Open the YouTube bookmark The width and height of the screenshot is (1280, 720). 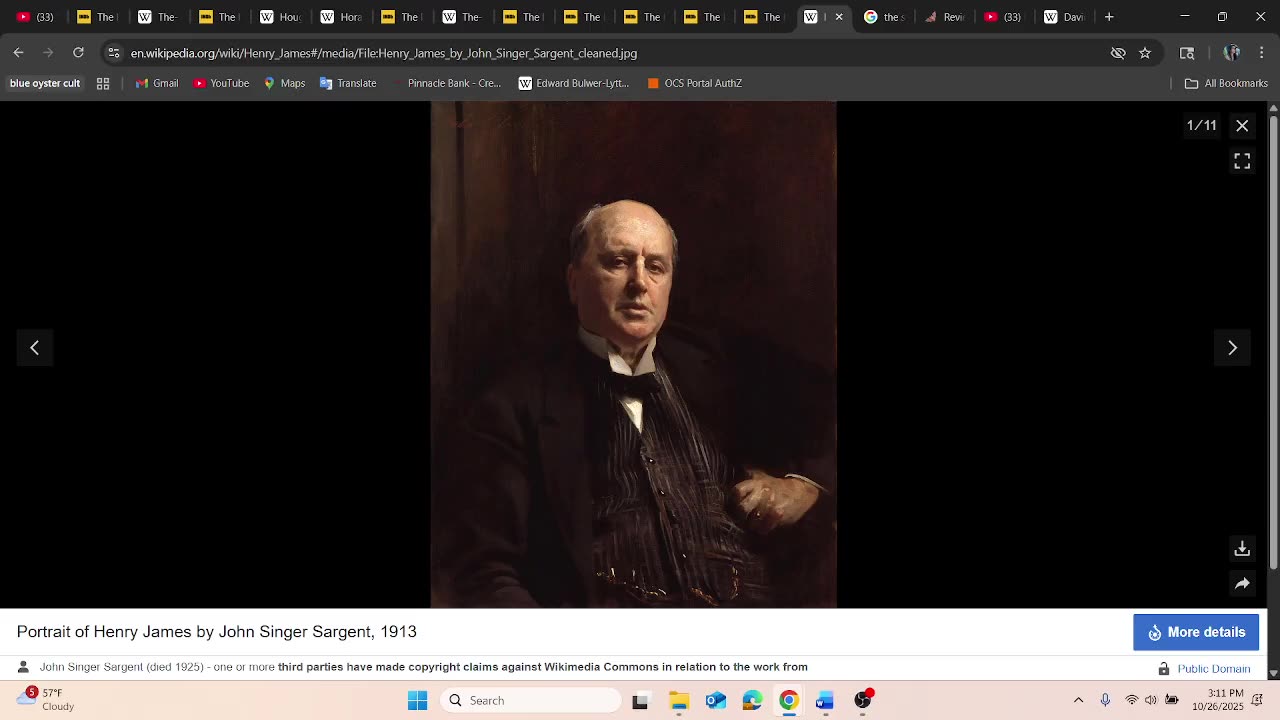tap(221, 83)
